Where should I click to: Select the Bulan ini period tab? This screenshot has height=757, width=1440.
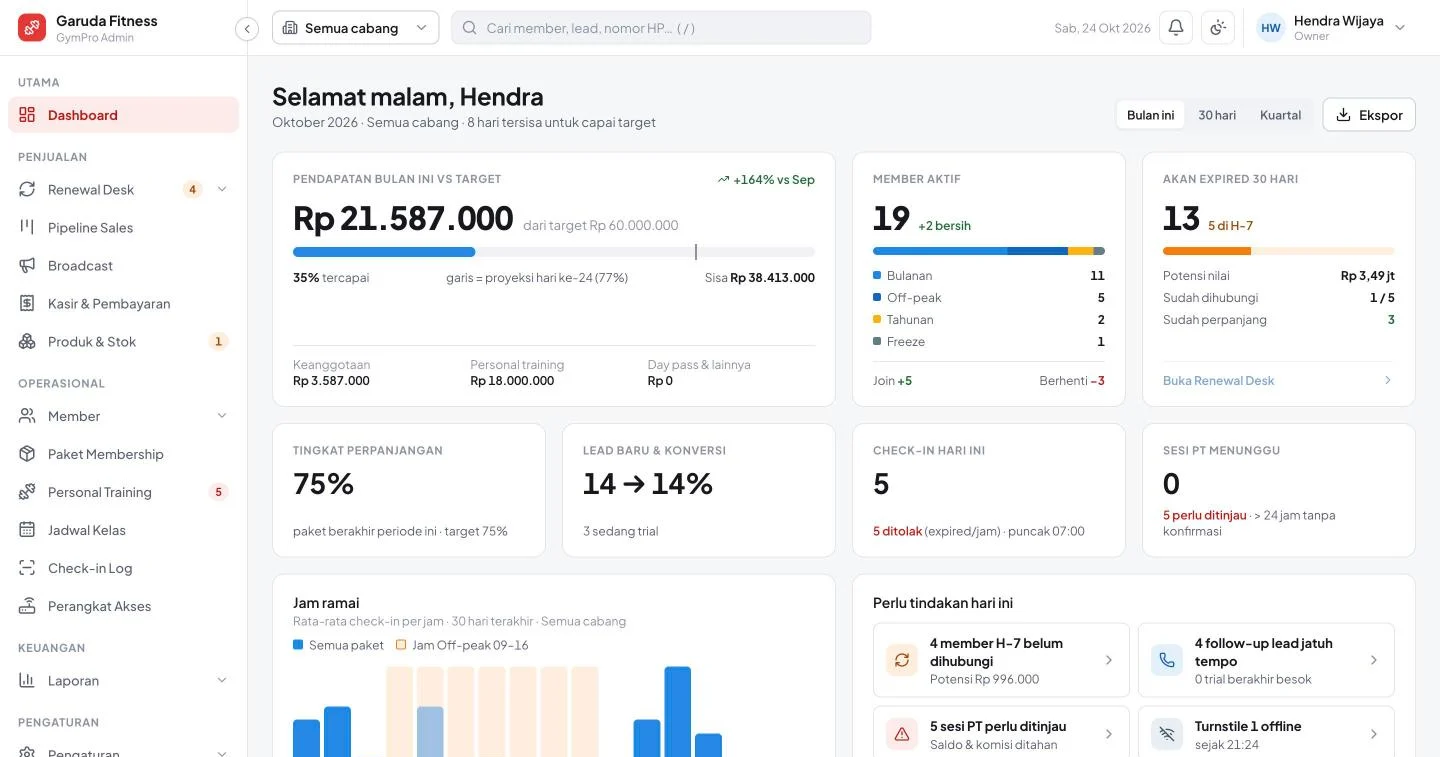click(x=1150, y=115)
